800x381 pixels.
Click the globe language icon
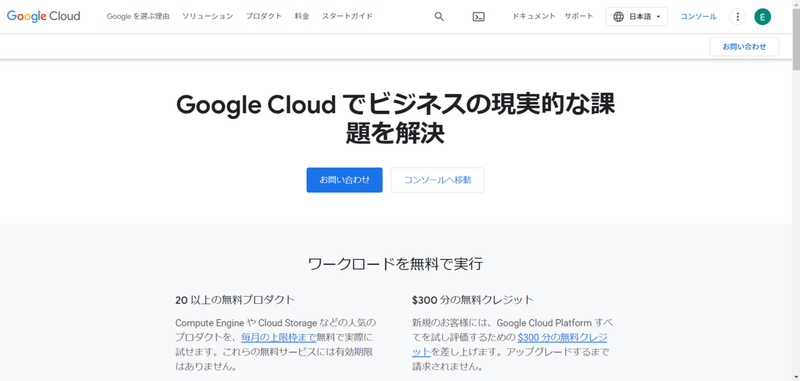point(618,16)
